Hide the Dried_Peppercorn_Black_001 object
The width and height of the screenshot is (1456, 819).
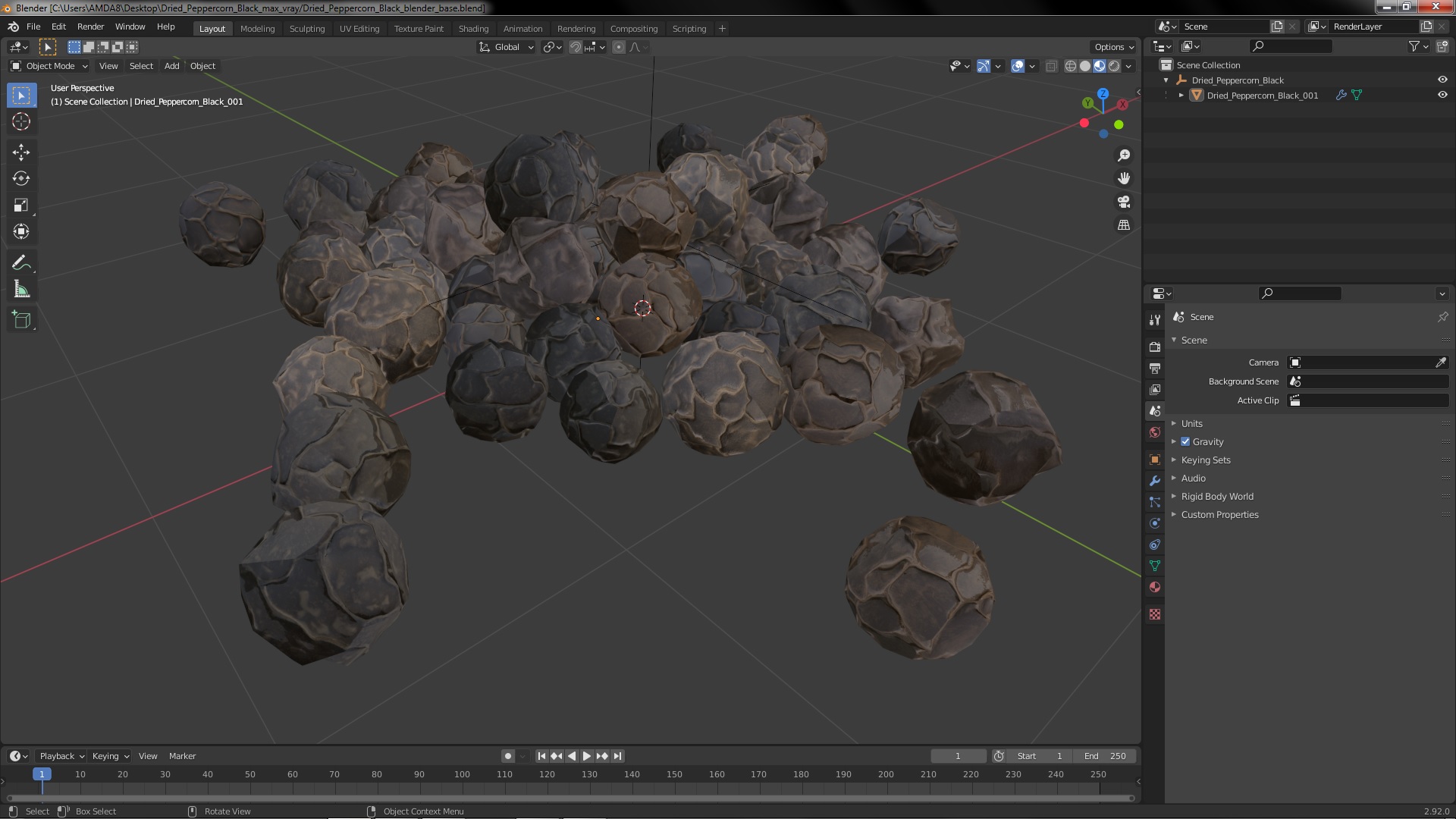coord(1442,95)
